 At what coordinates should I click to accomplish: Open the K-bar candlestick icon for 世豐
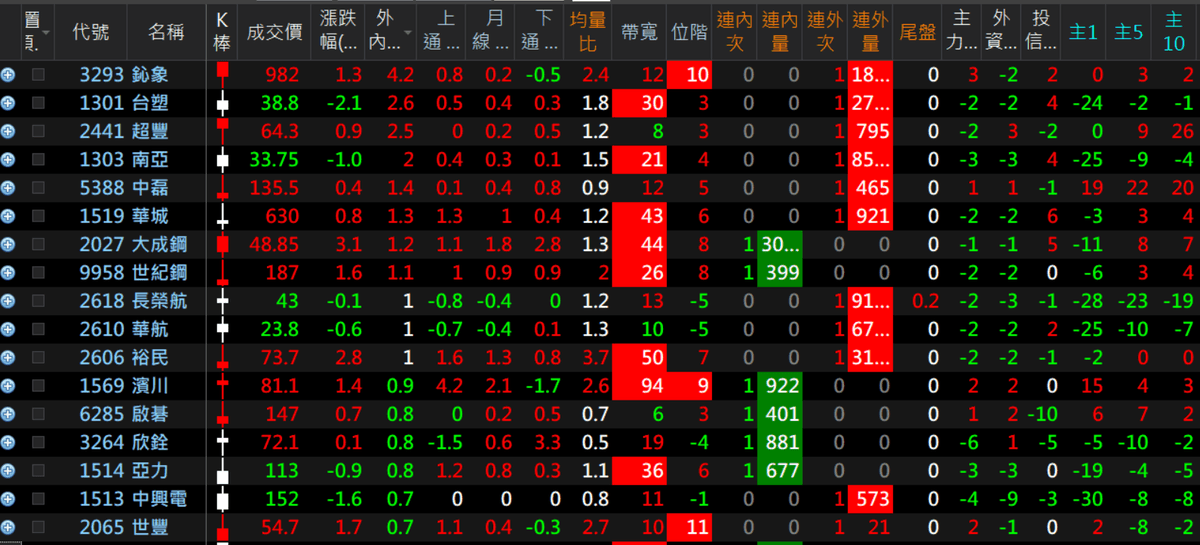(x=223, y=526)
